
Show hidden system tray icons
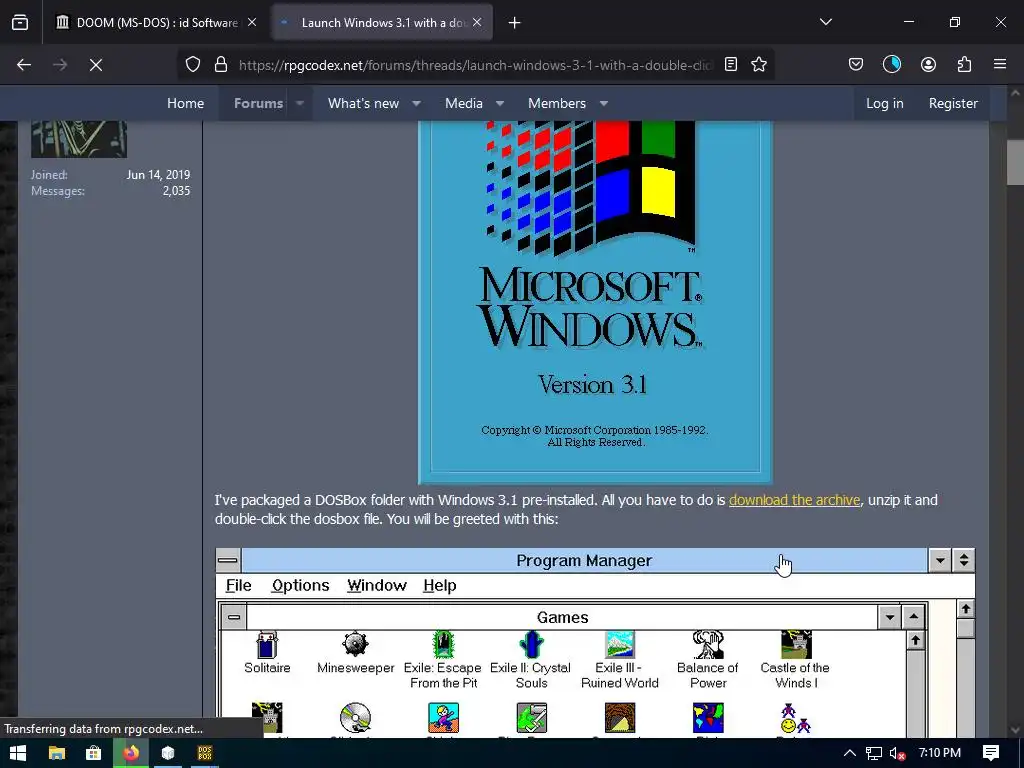(850, 753)
